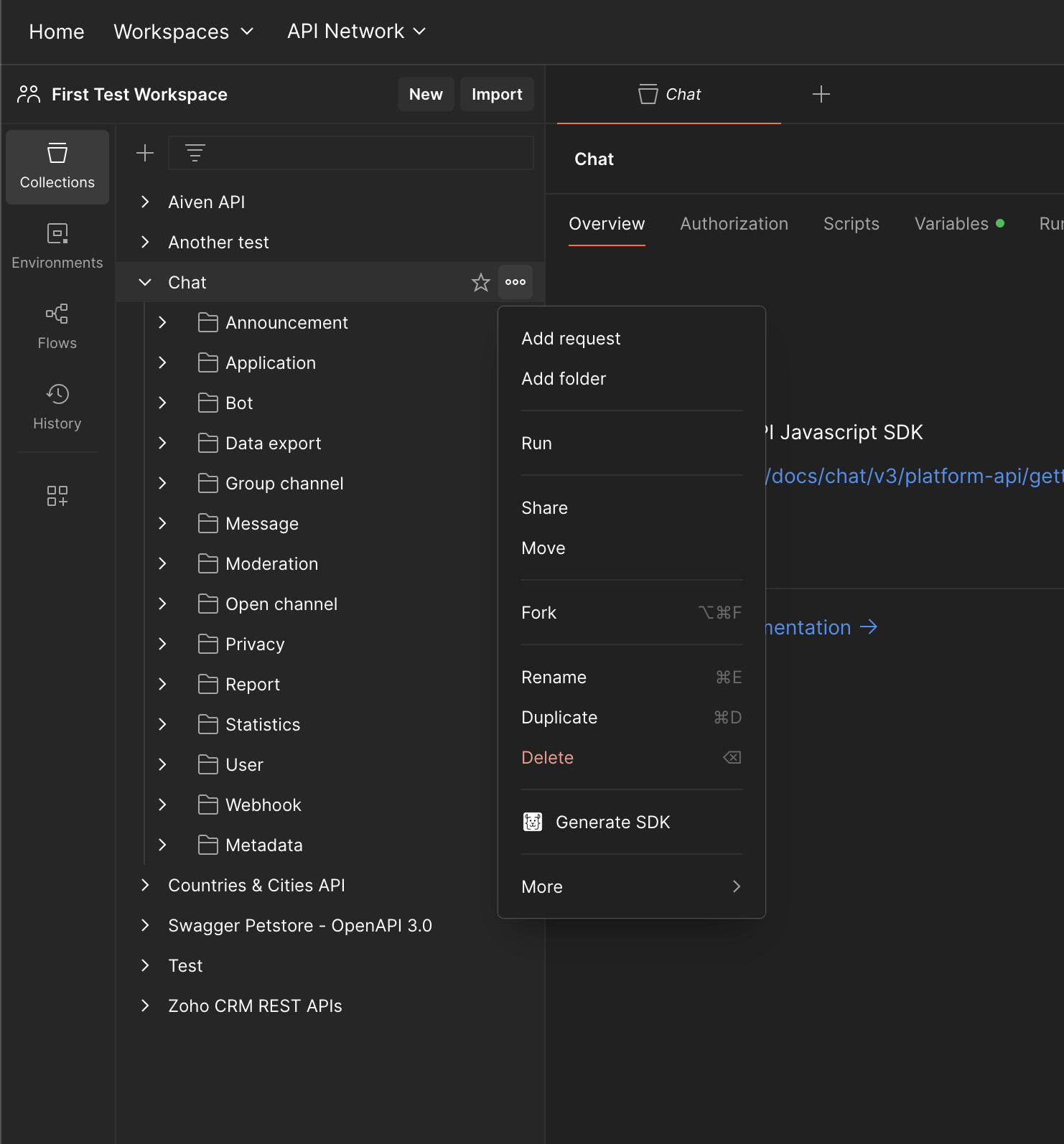This screenshot has width=1064, height=1144.
Task: Select Add request from context menu
Action: point(571,339)
